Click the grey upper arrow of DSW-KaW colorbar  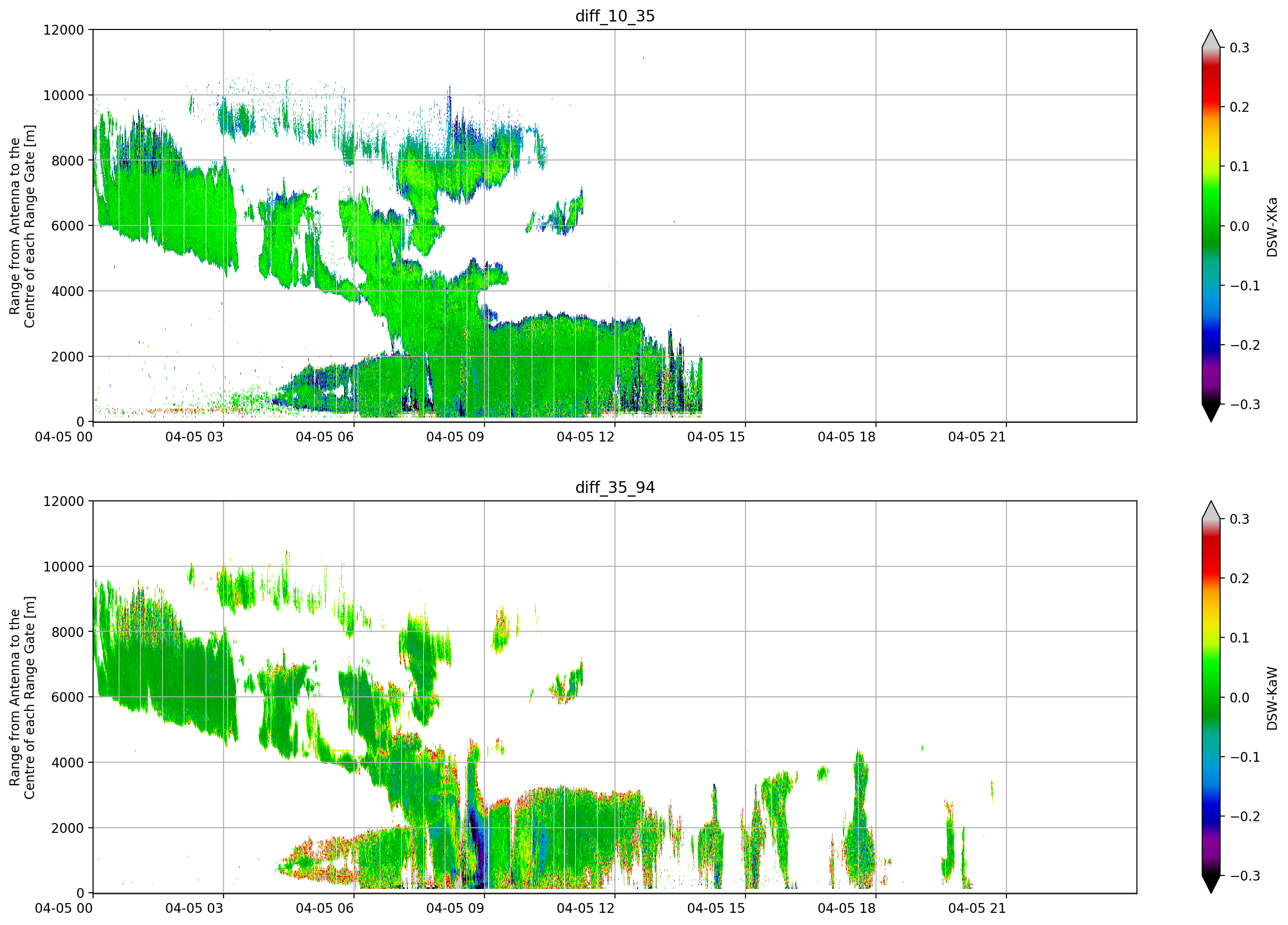(1211, 510)
